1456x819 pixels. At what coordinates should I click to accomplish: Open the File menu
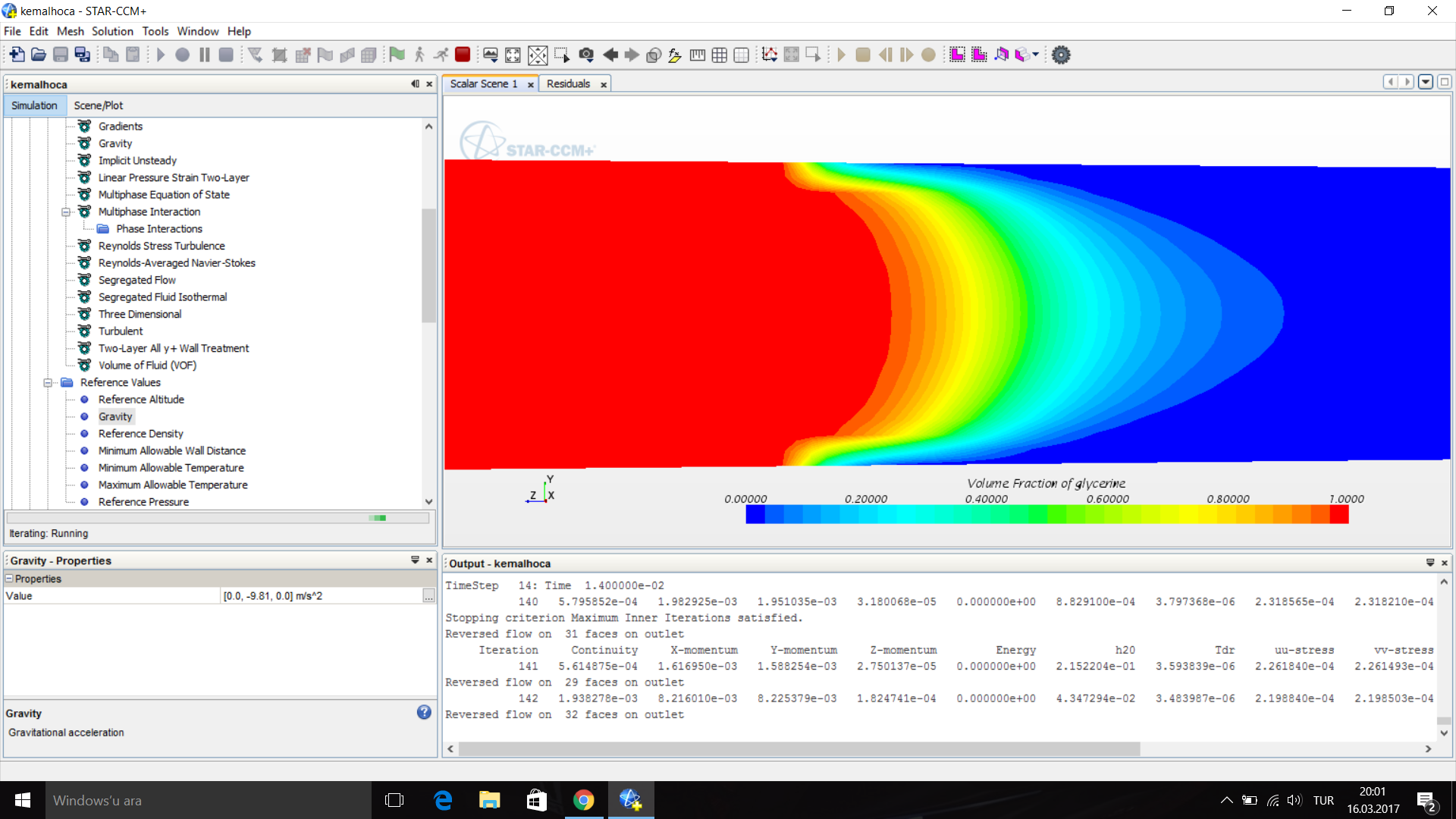tap(12, 31)
